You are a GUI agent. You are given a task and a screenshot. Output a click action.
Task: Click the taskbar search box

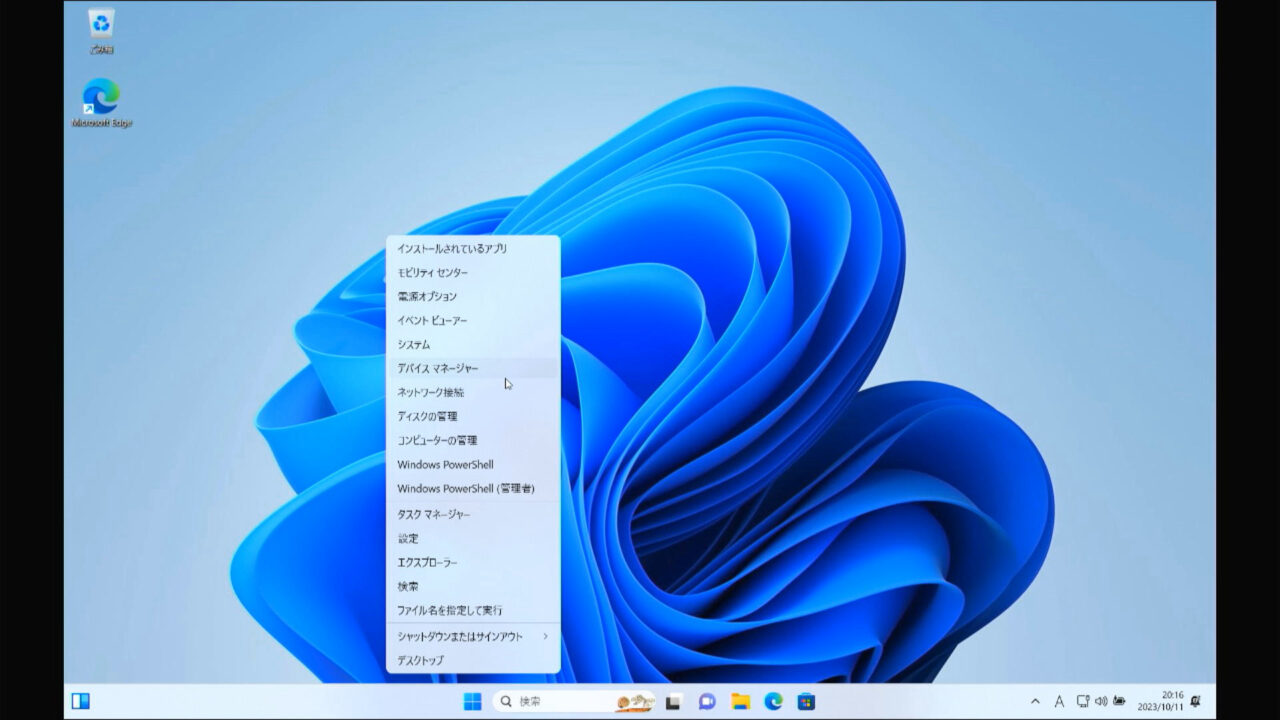(x=575, y=701)
